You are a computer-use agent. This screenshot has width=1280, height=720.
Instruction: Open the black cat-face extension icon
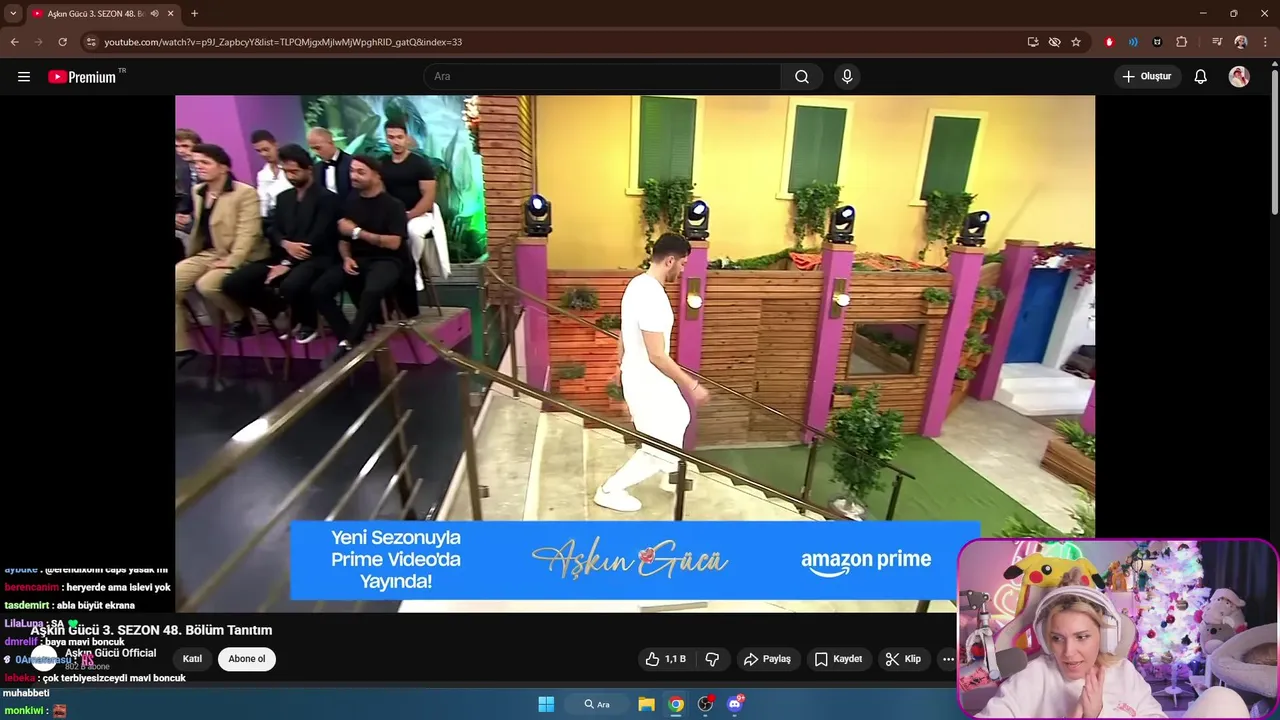[1157, 42]
